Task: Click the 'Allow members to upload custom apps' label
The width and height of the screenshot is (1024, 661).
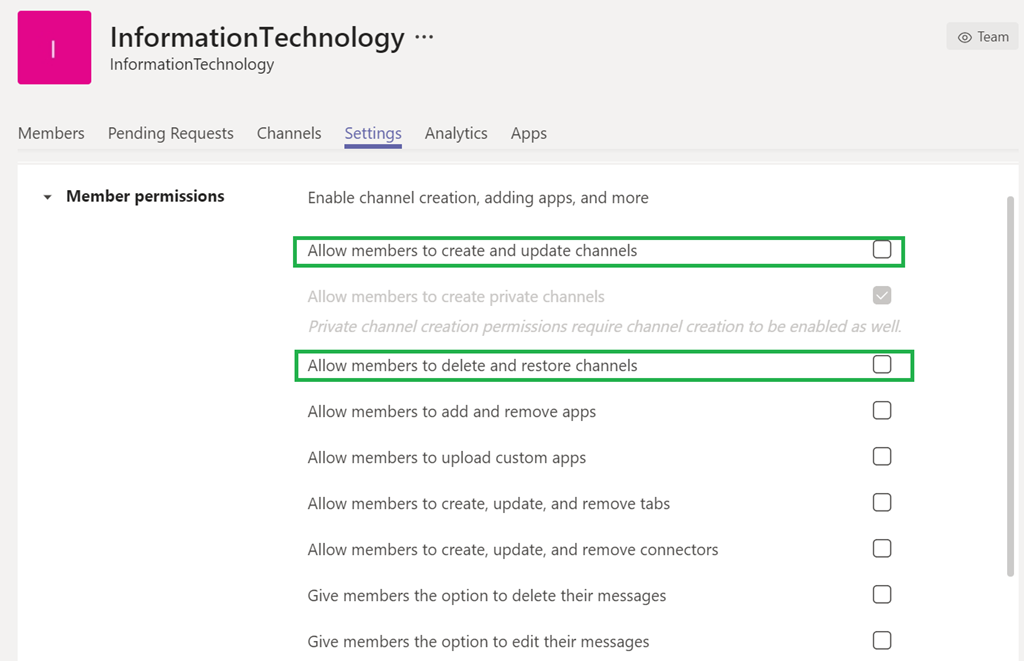Action: point(447,458)
